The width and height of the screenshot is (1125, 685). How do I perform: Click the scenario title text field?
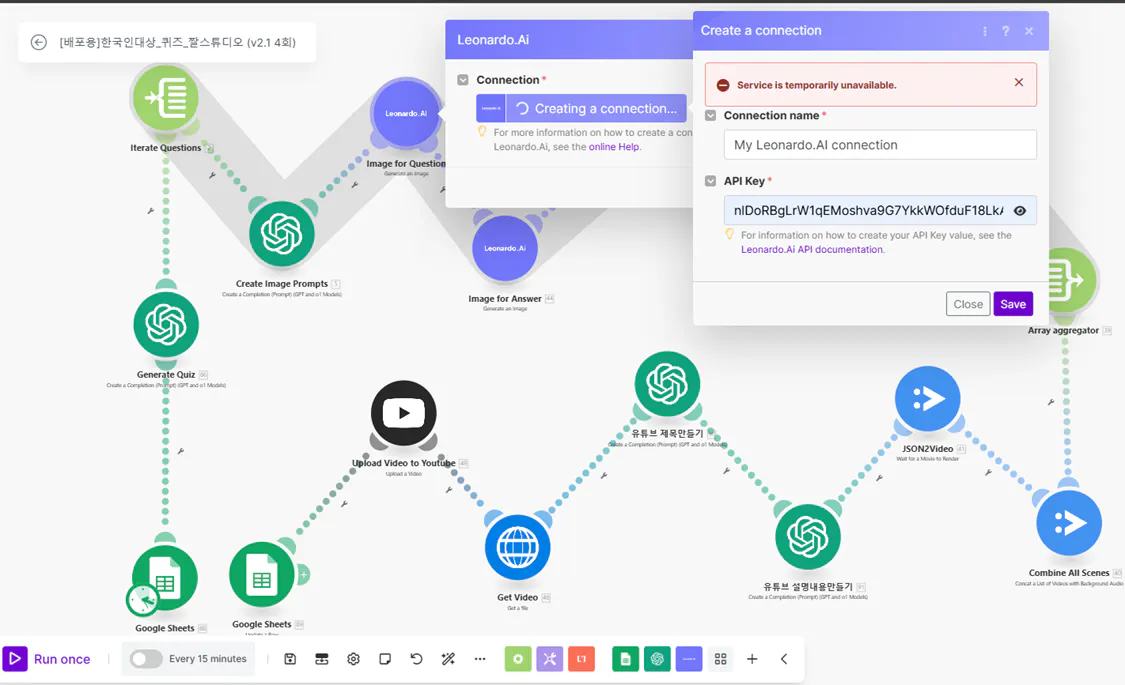177,42
